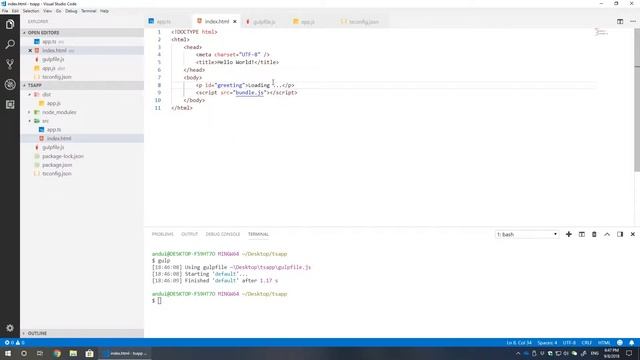Switch to the app.js editor tab

point(312,22)
